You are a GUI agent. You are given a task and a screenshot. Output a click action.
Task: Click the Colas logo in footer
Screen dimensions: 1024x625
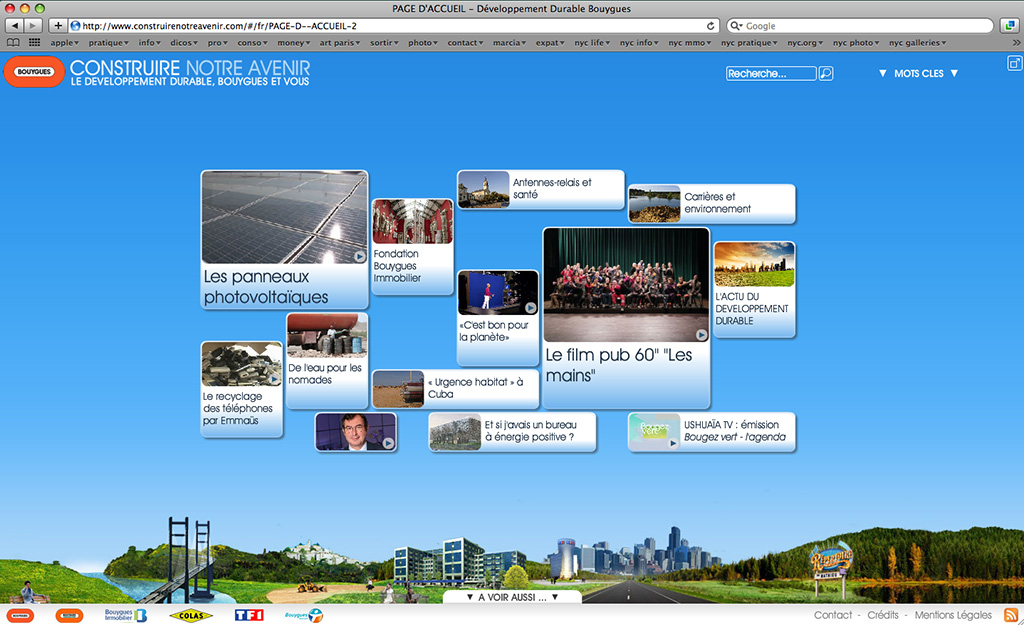pos(191,615)
